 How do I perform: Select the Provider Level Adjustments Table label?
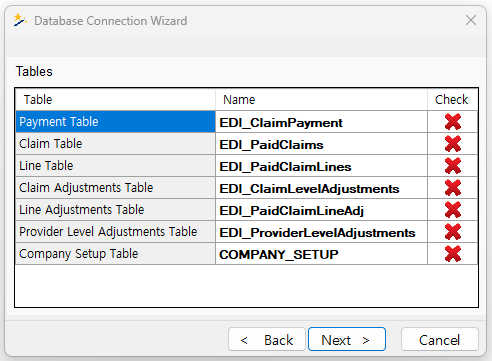(x=115, y=232)
